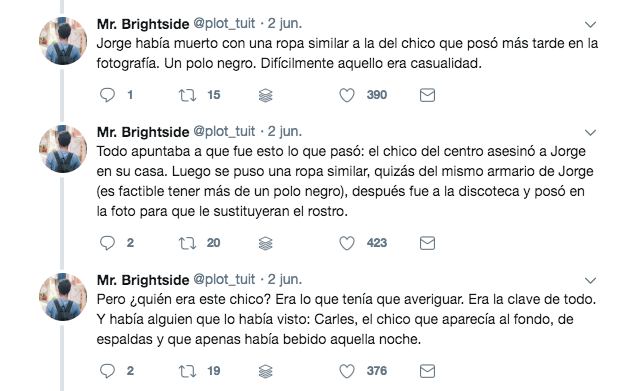Open Mr. Brightside profile name on first tweet
638x391 pixels.
(x=143, y=24)
